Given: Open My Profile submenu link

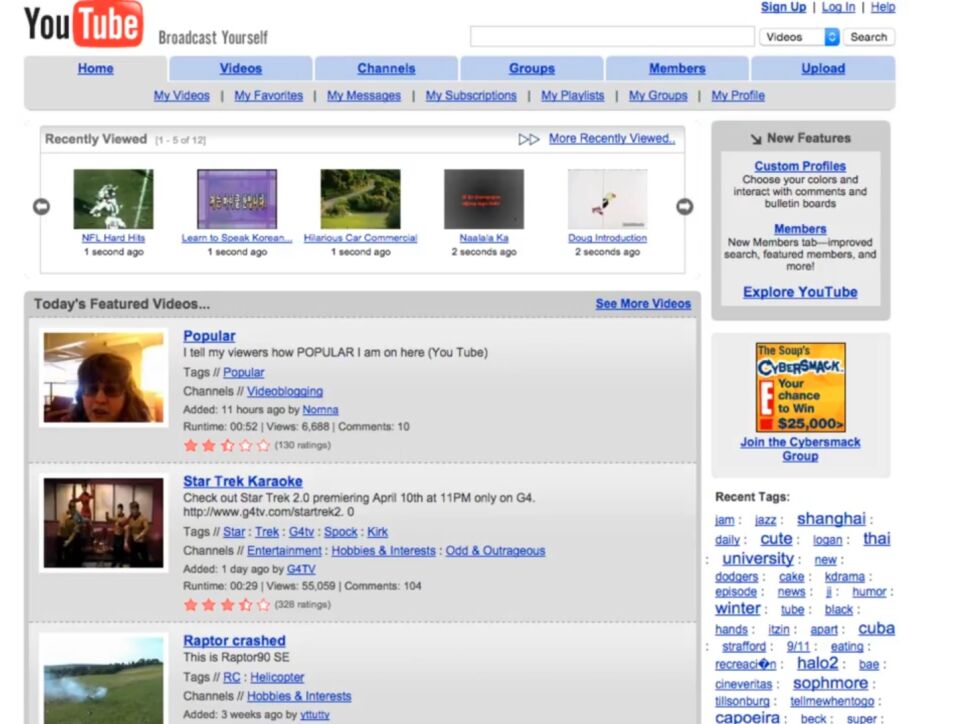Looking at the screenshot, I should (x=738, y=96).
